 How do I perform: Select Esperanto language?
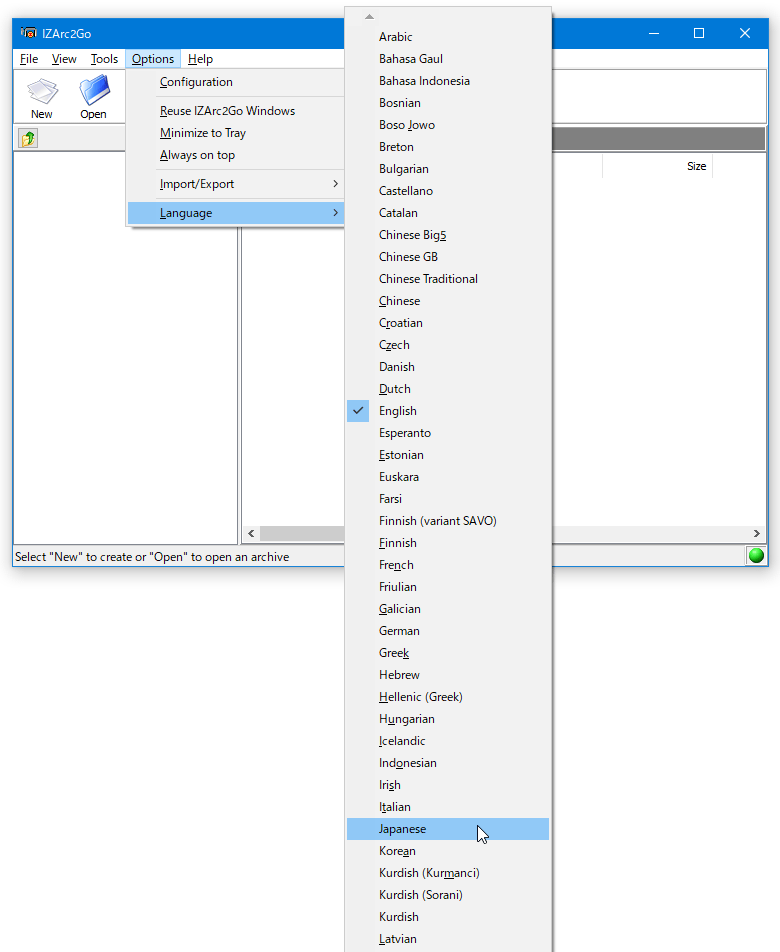[x=448, y=433]
